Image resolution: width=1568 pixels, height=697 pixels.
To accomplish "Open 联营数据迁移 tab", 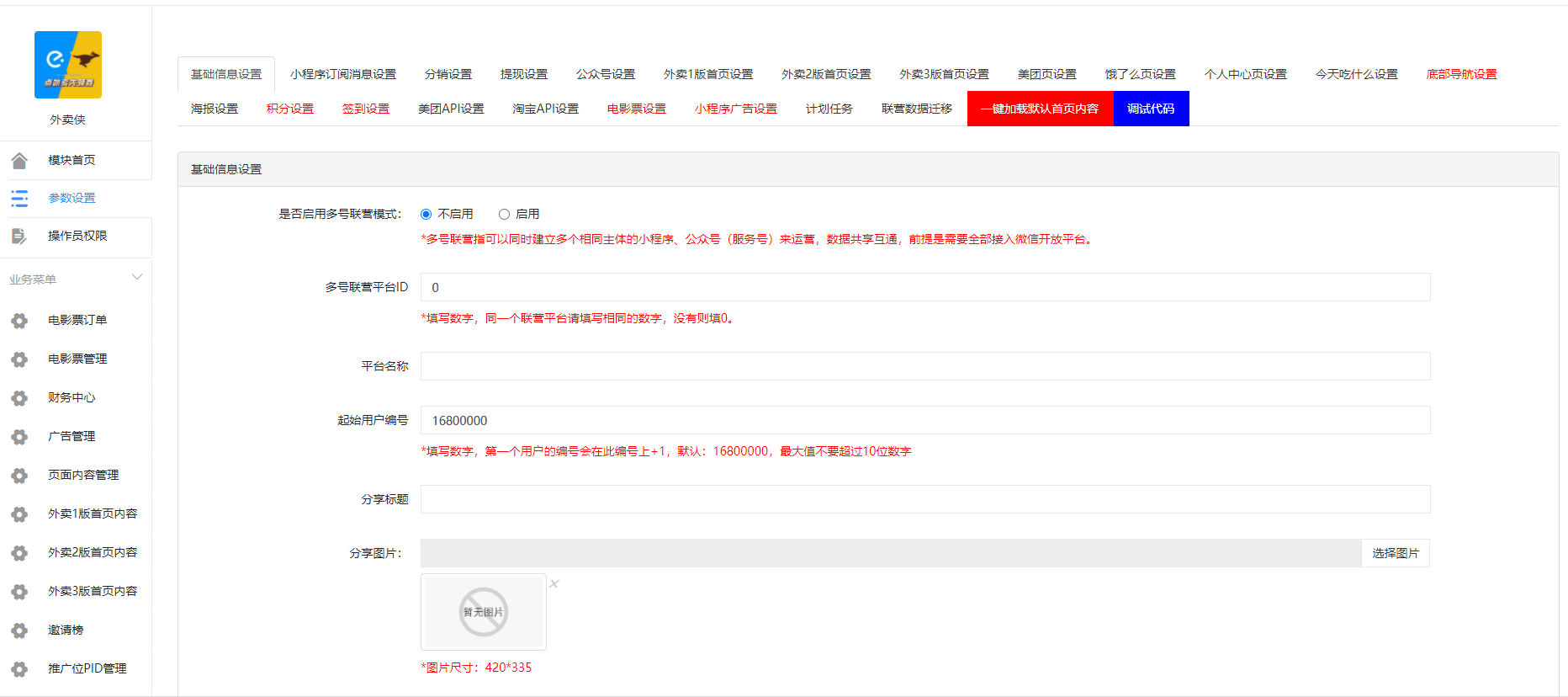I will click(x=917, y=109).
